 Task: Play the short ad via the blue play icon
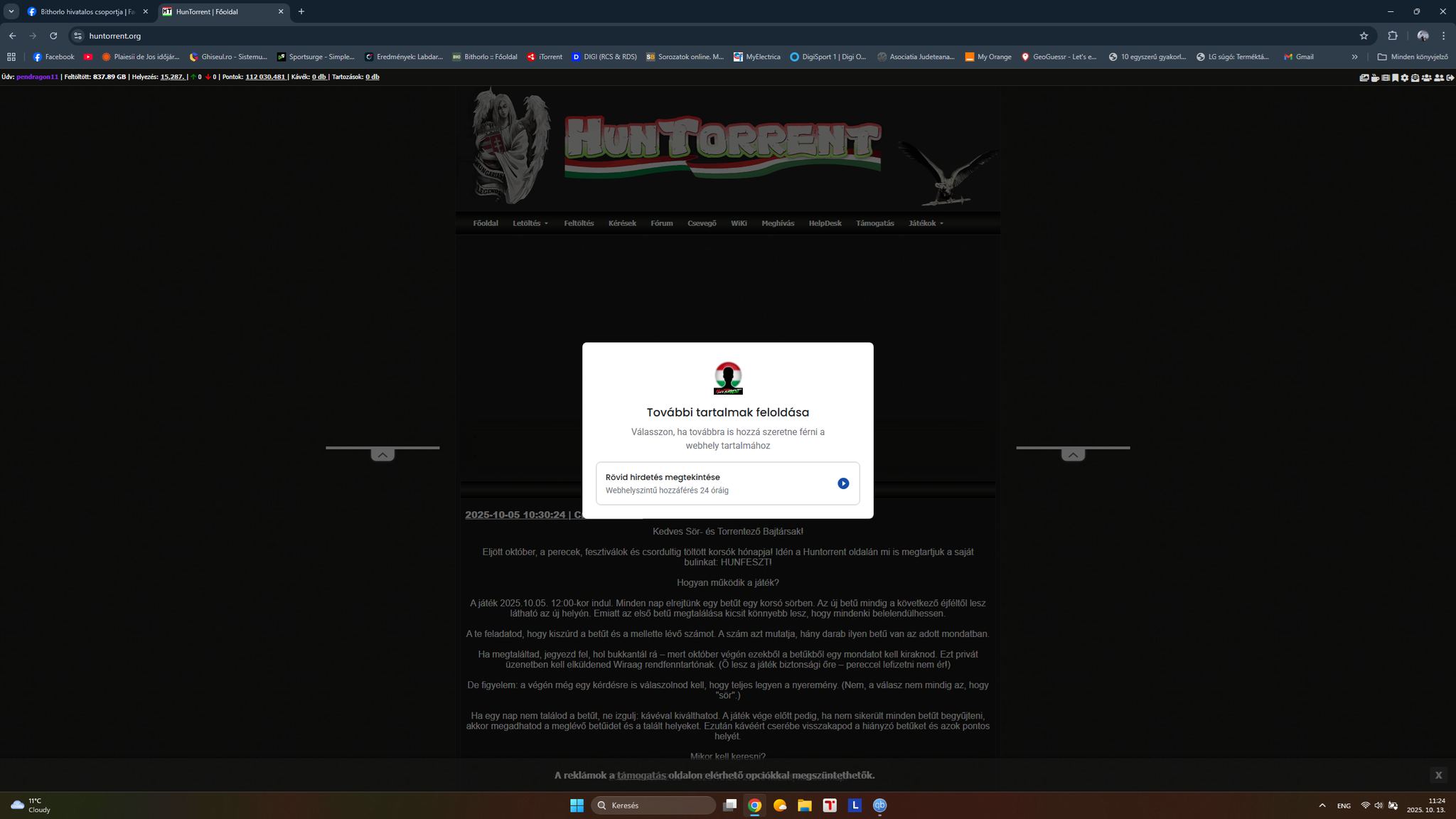843,483
